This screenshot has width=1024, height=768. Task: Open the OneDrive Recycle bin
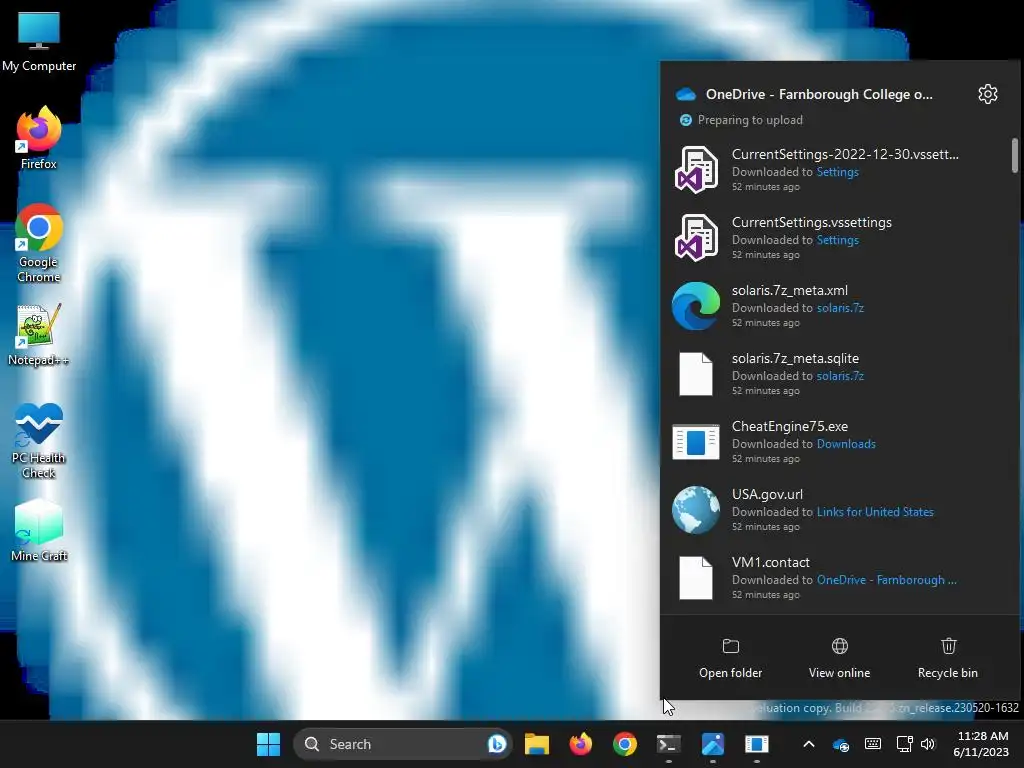[x=948, y=658]
